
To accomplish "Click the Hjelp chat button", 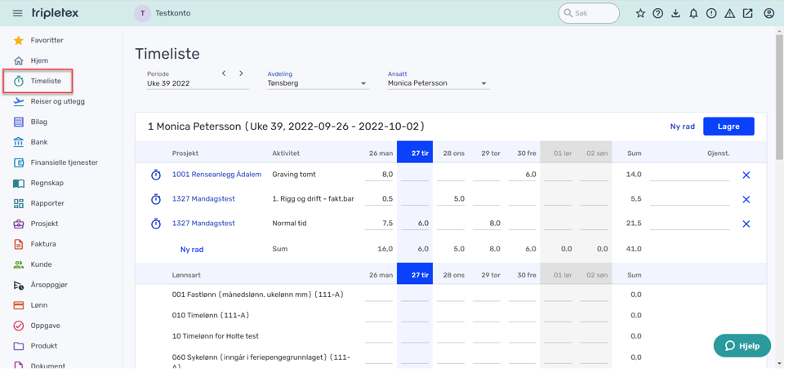I will tap(742, 345).
